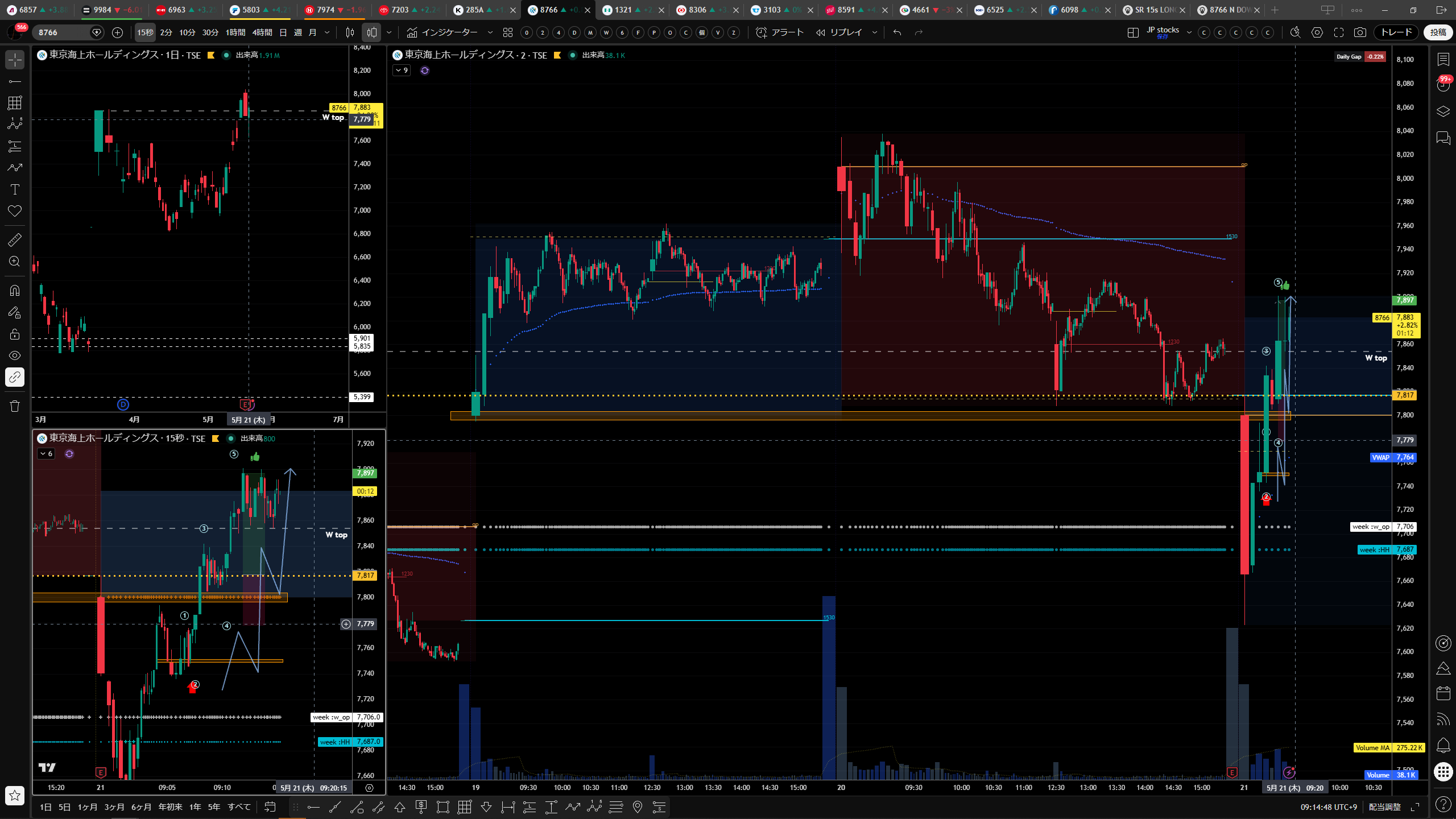Select the crosshair cursor tool
This screenshot has height=819, width=1456.
(15, 60)
